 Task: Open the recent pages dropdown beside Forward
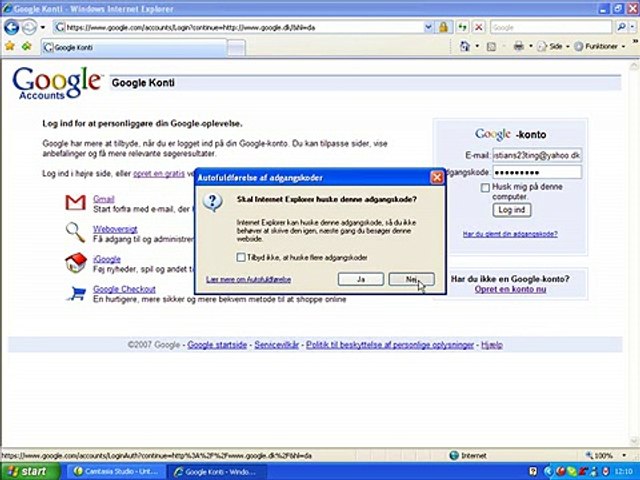(x=42, y=27)
